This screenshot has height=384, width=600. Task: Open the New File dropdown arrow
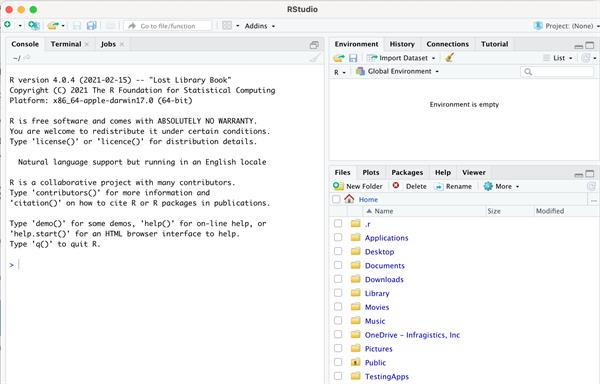tap(20, 26)
